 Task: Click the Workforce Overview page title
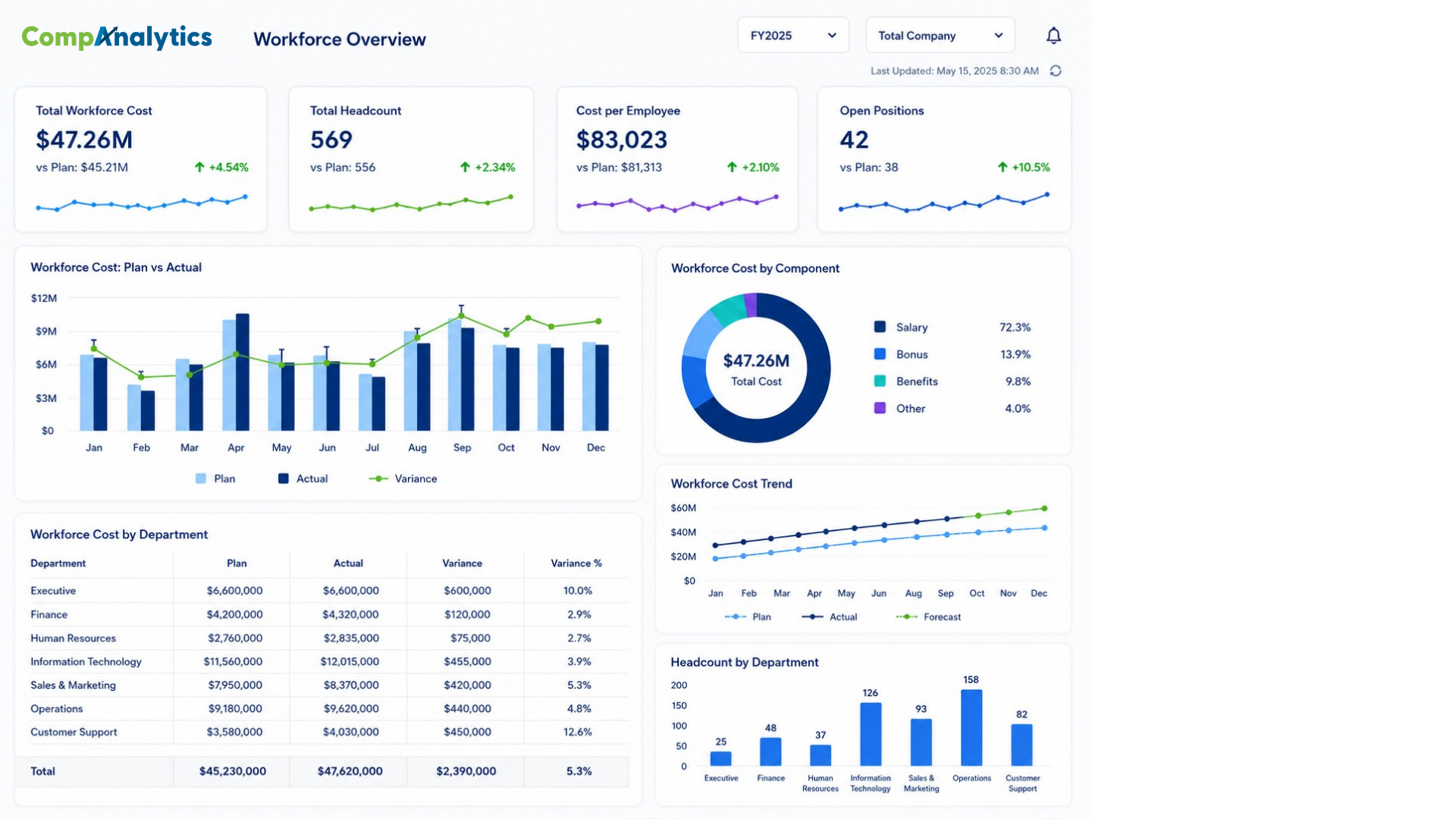340,39
